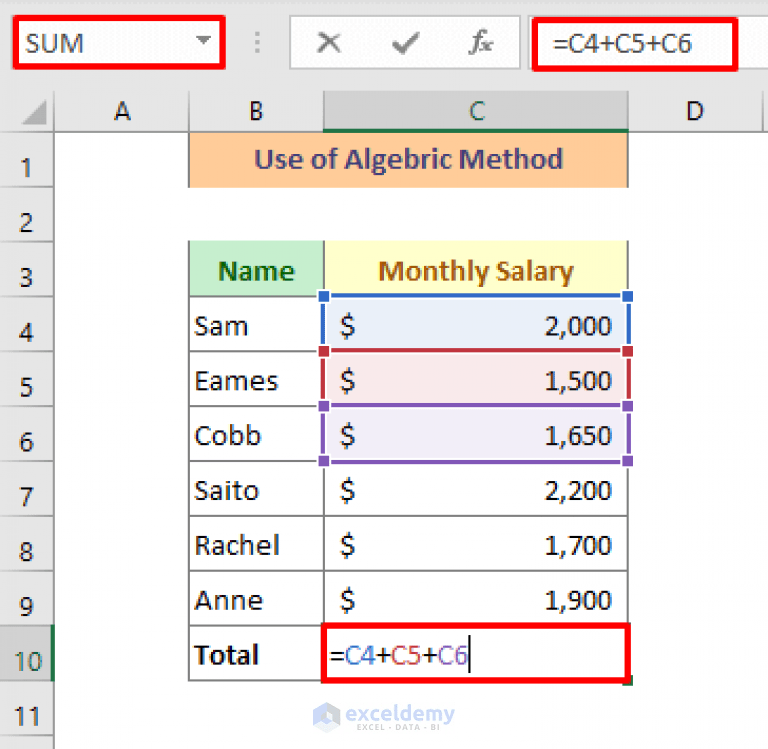Click the 'Monthly Salary' header cell
The height and width of the screenshot is (749, 768).
[476, 269]
